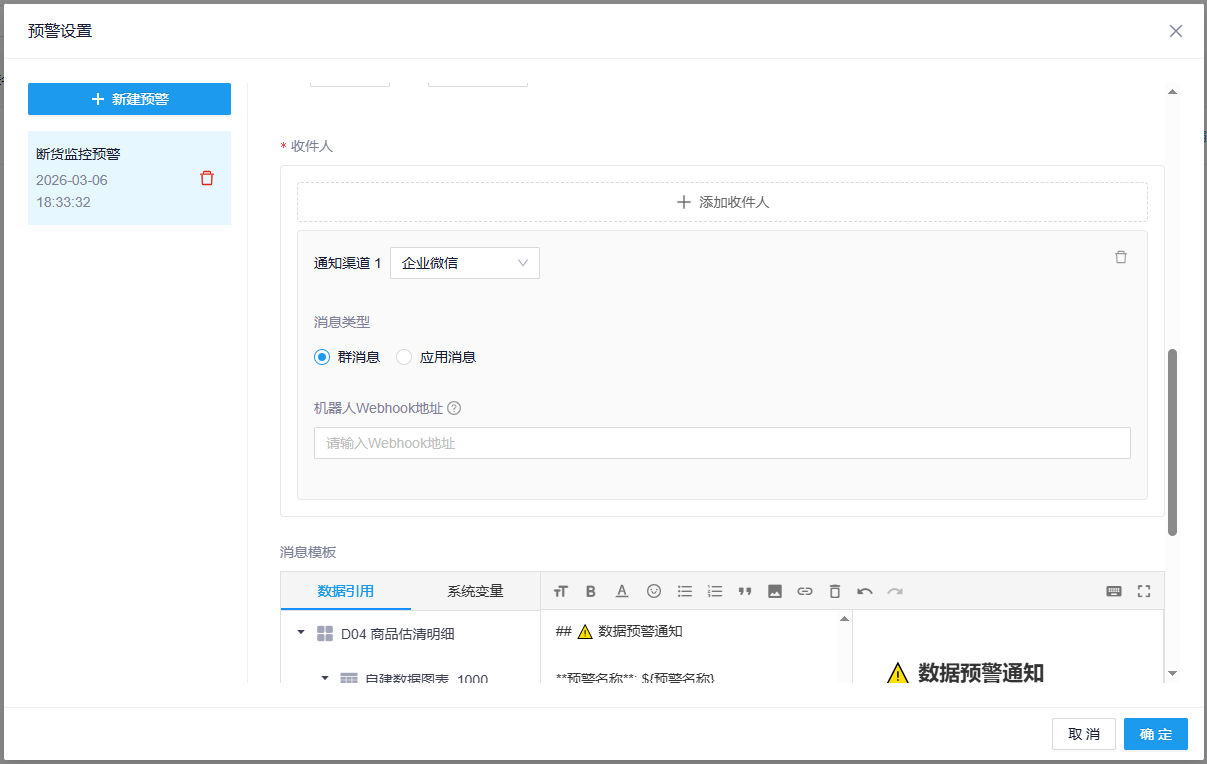The height and width of the screenshot is (764, 1207).
Task: Insert a hyperlink in the message editor
Action: [805, 591]
